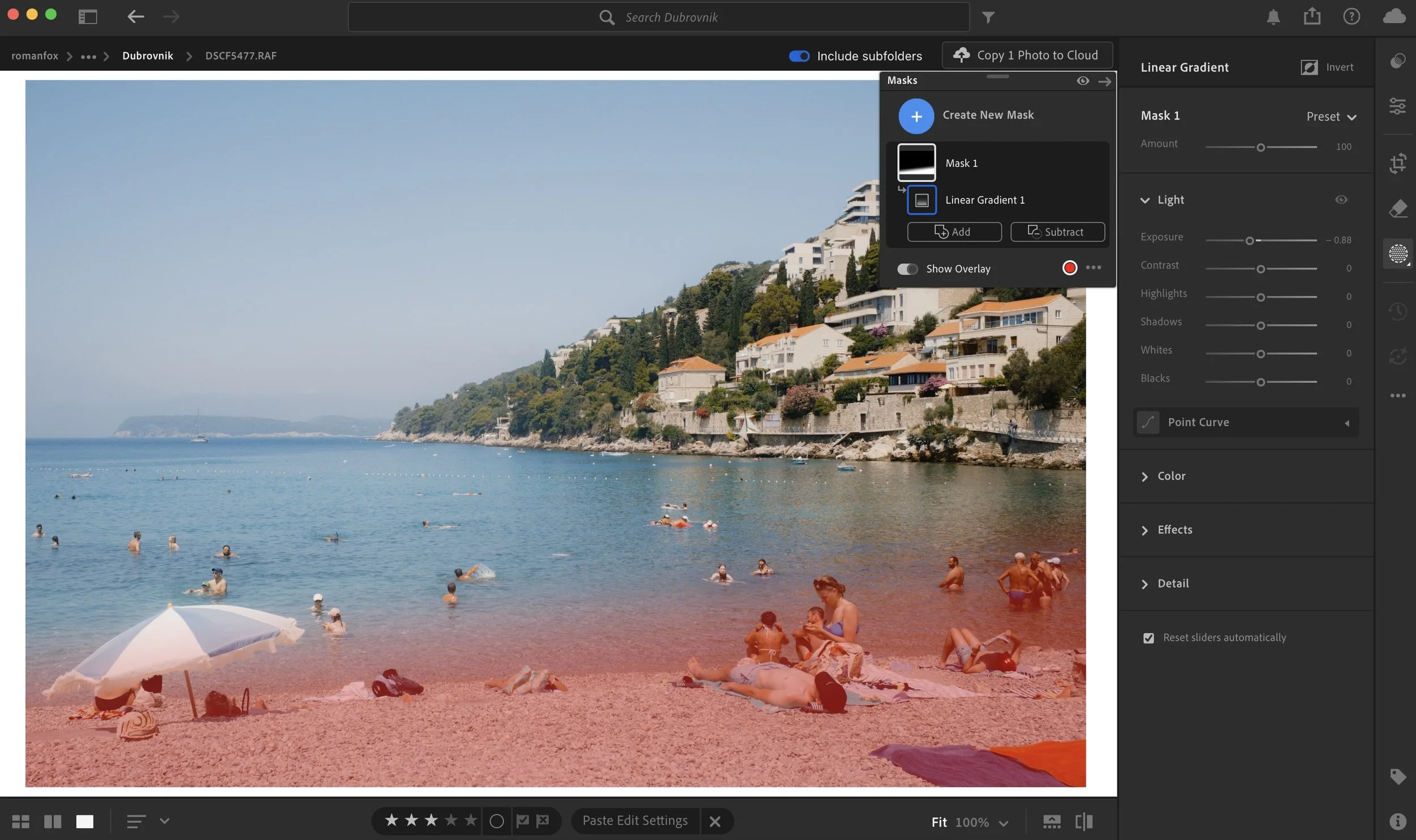Uncheck Reset sliders automatically
Screen dimensions: 1416x840
point(1148,638)
